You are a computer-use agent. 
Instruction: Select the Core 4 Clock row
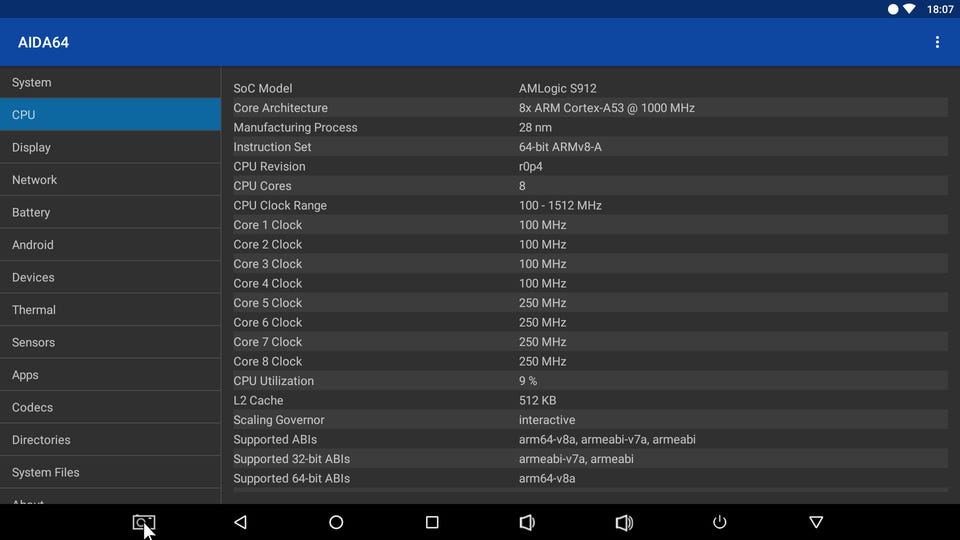coord(590,283)
